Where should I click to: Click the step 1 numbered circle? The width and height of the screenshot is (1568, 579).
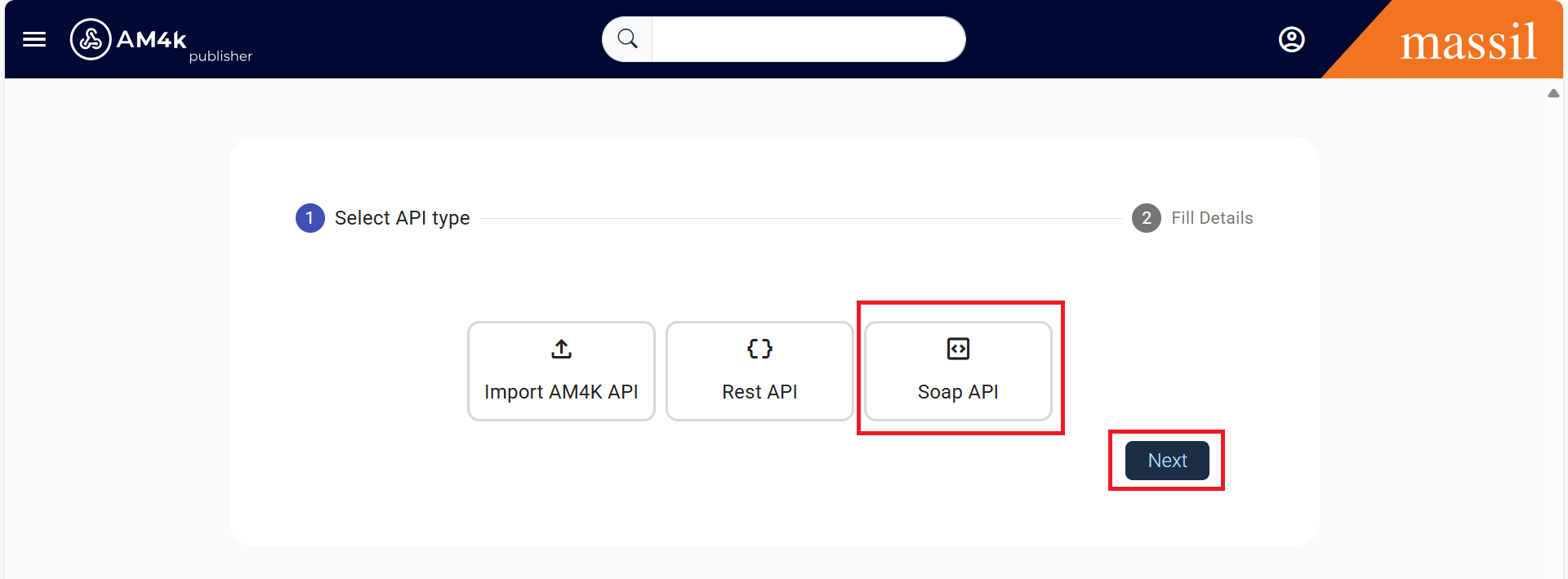pos(310,218)
